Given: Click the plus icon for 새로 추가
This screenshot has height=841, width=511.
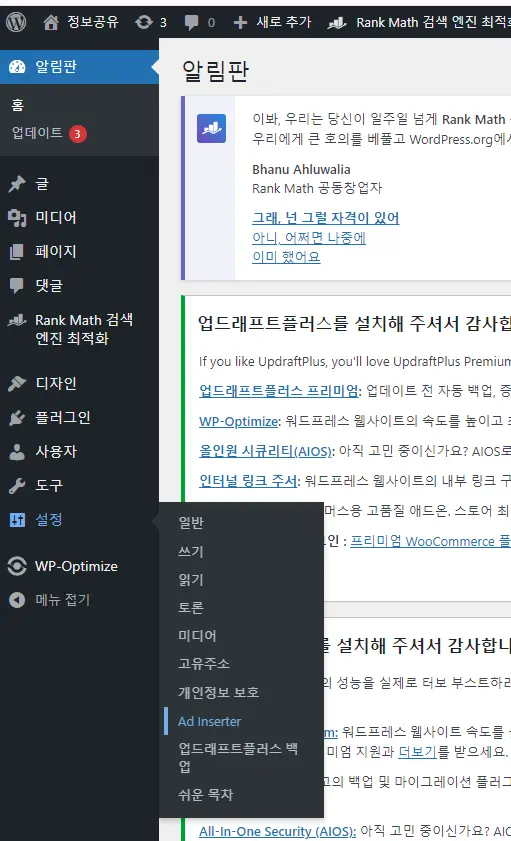Looking at the screenshot, I should pos(240,22).
